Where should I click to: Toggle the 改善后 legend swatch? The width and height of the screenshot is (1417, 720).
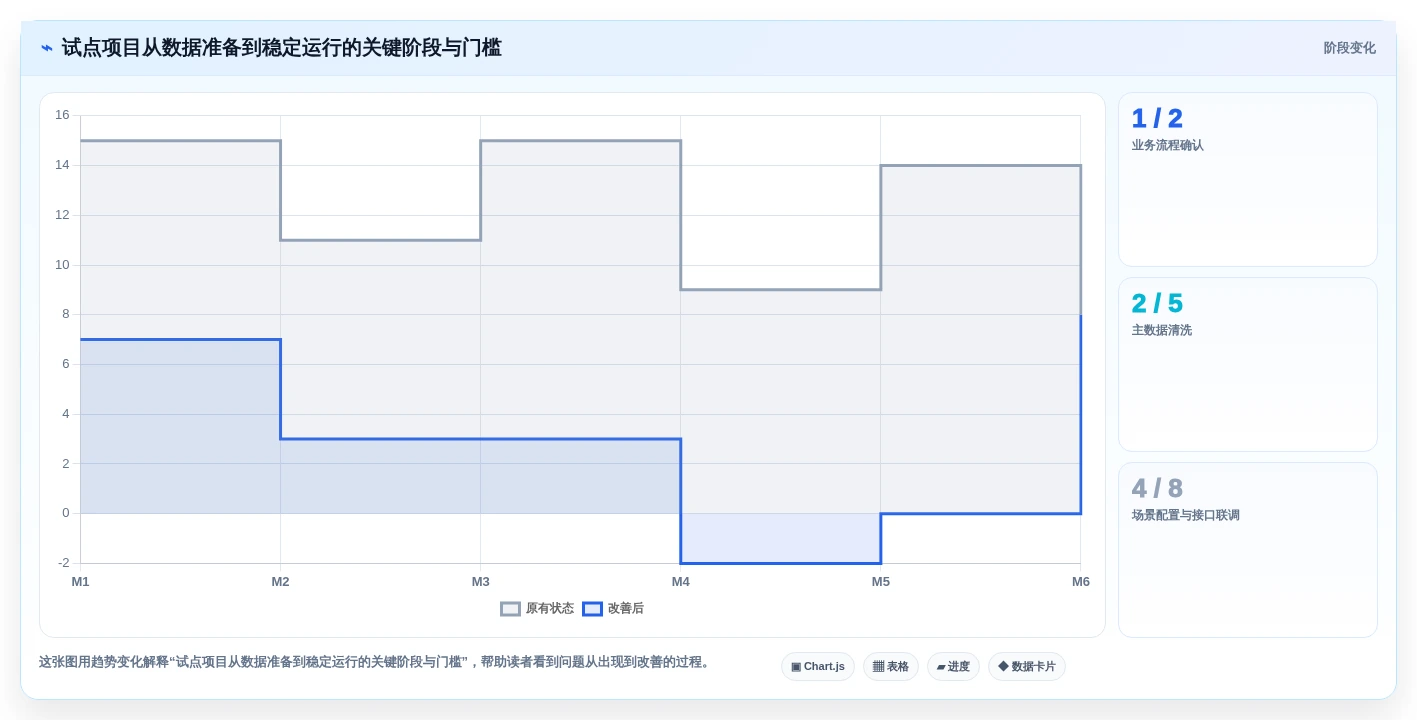coord(592,609)
